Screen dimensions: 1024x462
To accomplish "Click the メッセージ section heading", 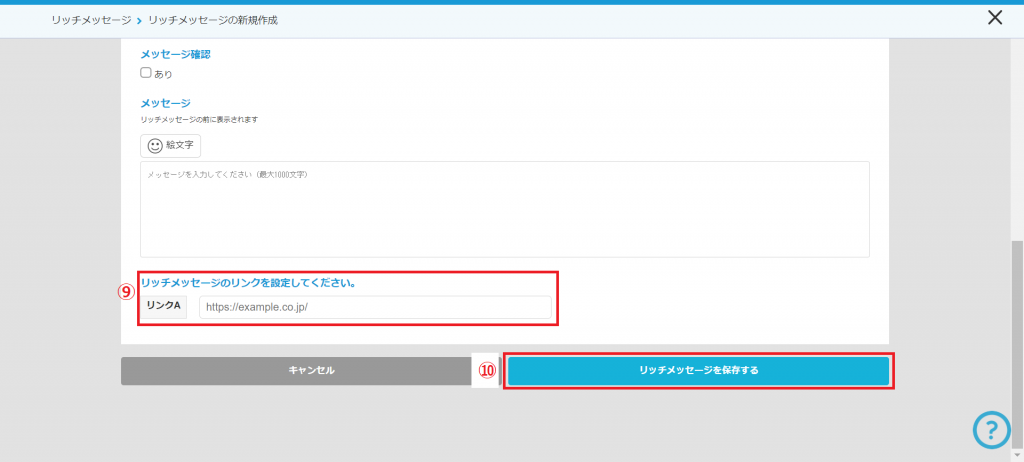I will [165, 103].
